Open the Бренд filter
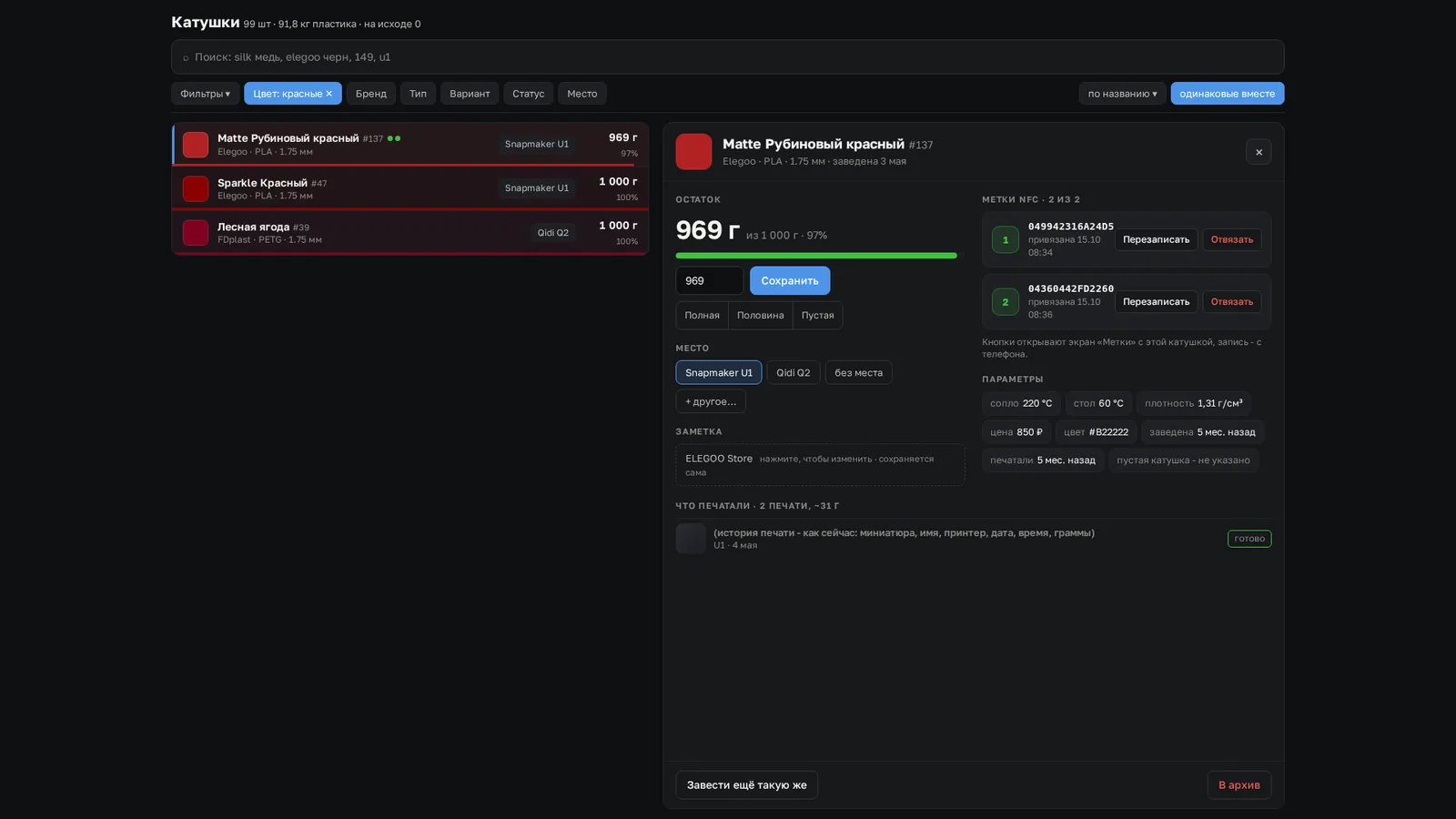 click(x=371, y=94)
